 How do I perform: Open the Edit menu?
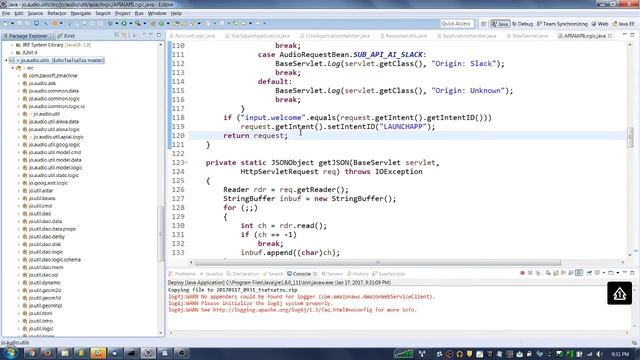click(x=19, y=13)
